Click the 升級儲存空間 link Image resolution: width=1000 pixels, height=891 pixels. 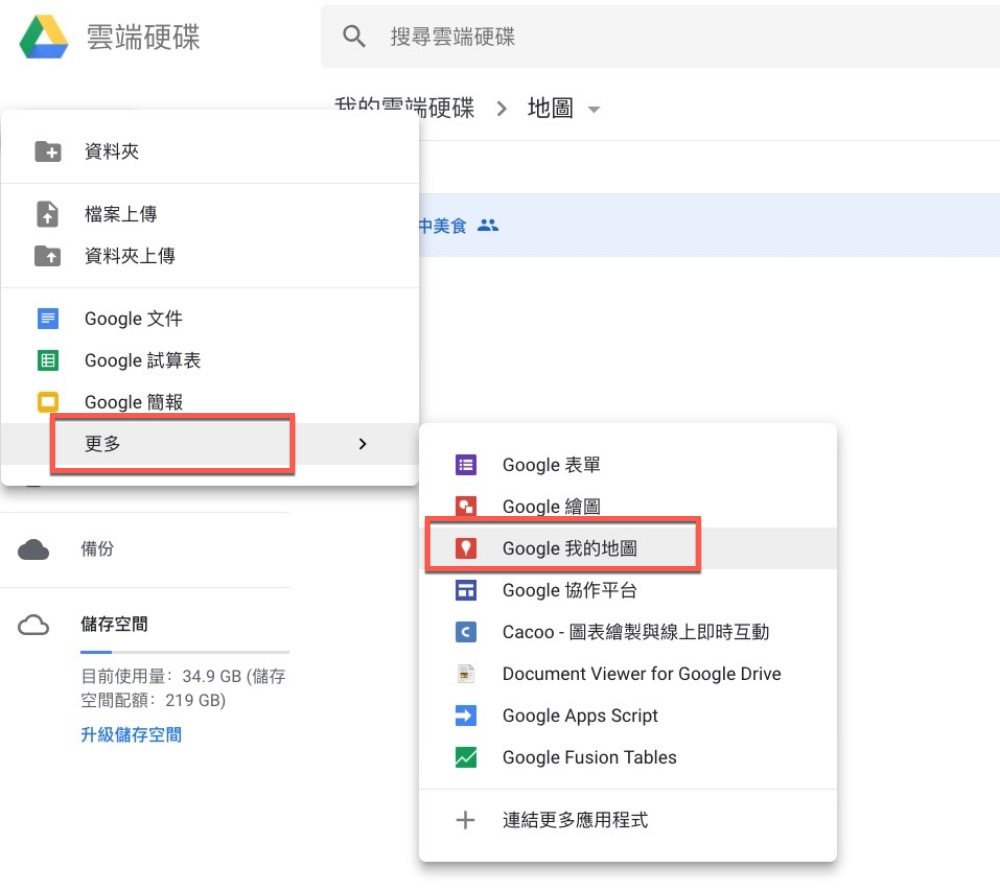[x=131, y=735]
